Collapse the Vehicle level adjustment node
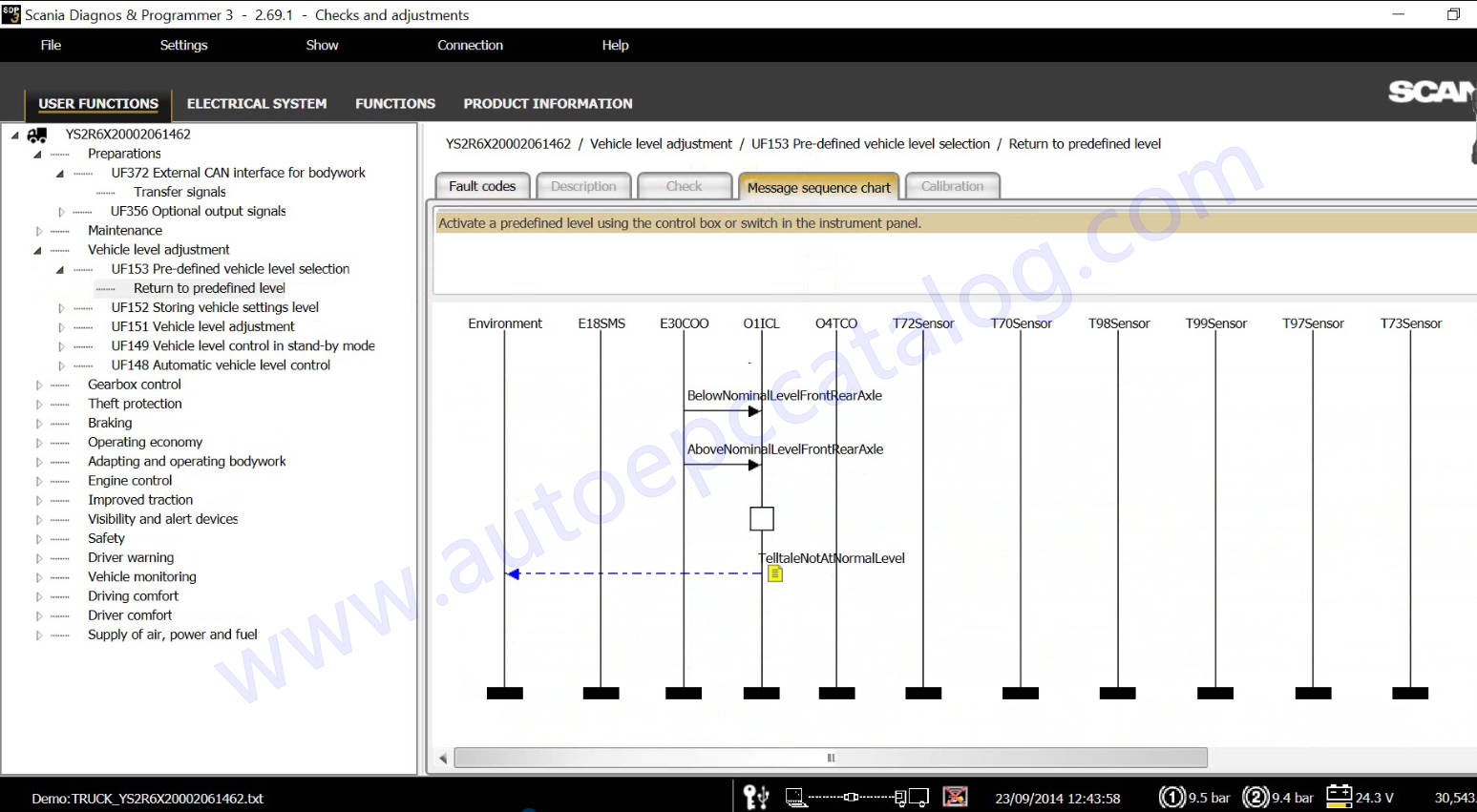 38,250
